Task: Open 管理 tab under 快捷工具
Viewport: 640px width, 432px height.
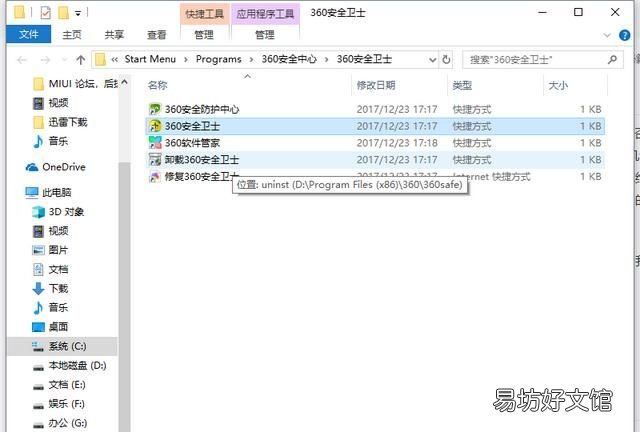Action: pyautogui.click(x=204, y=34)
